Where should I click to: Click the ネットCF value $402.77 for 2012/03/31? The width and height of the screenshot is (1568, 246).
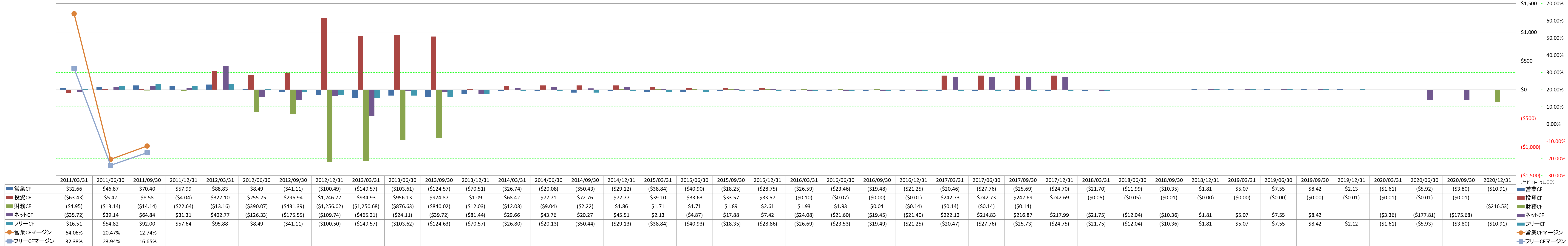220,215
